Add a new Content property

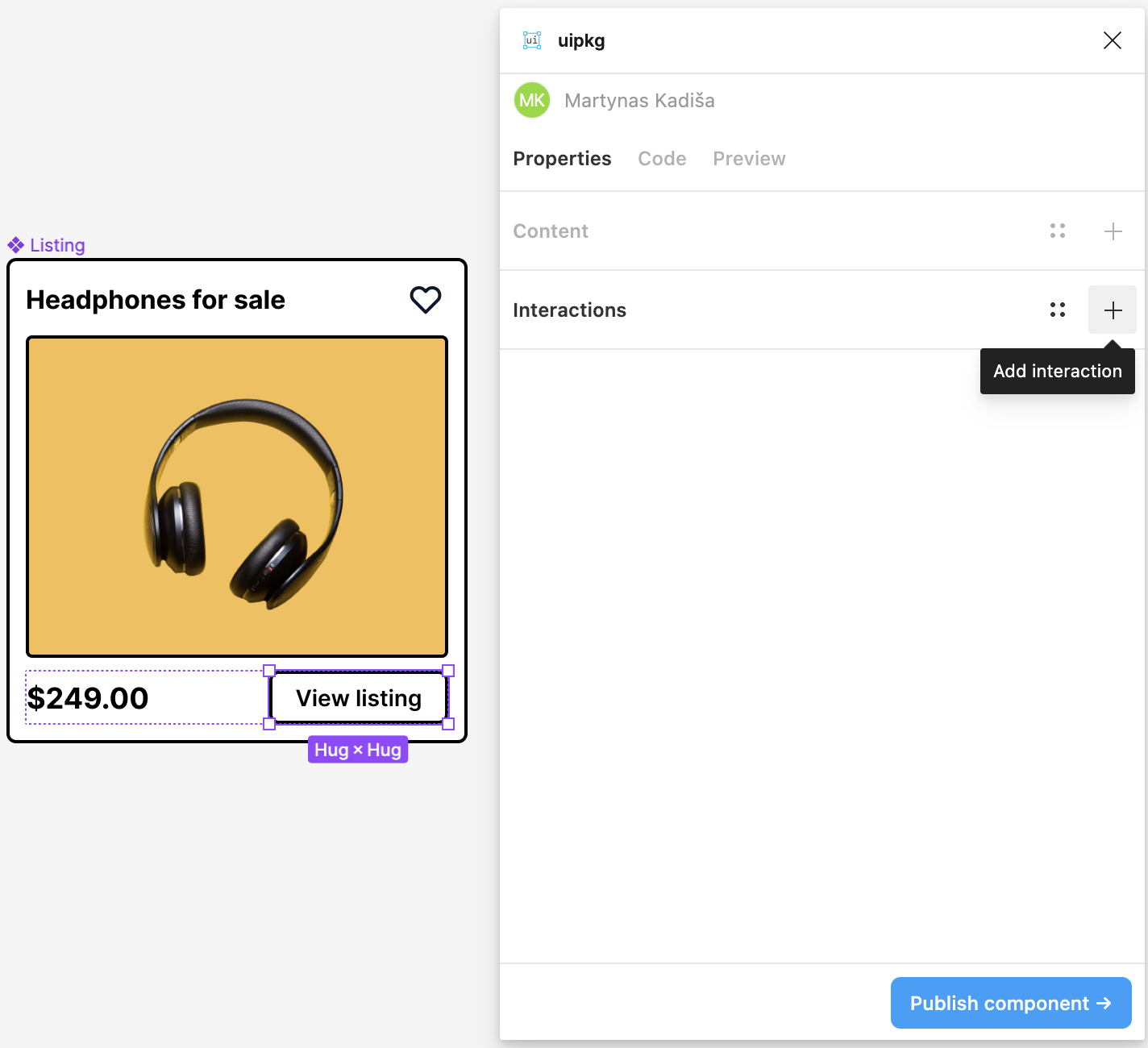point(1113,231)
